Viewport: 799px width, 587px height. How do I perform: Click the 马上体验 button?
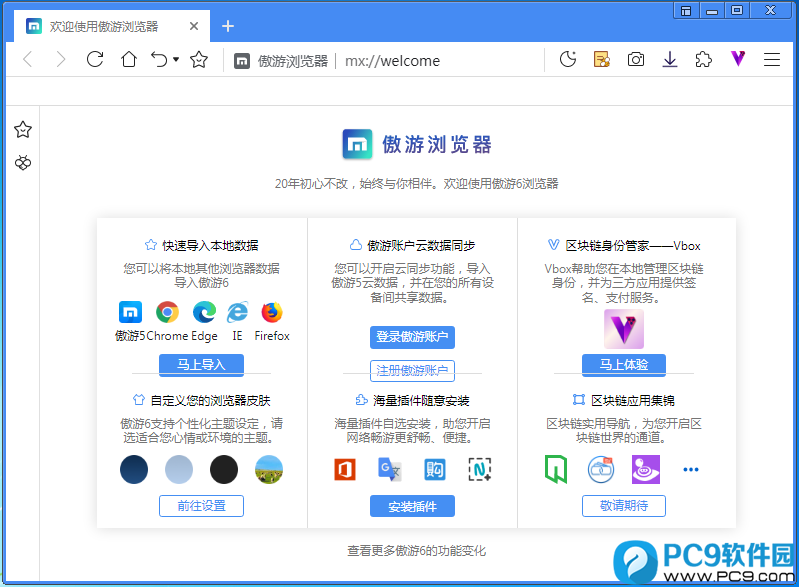[624, 365]
